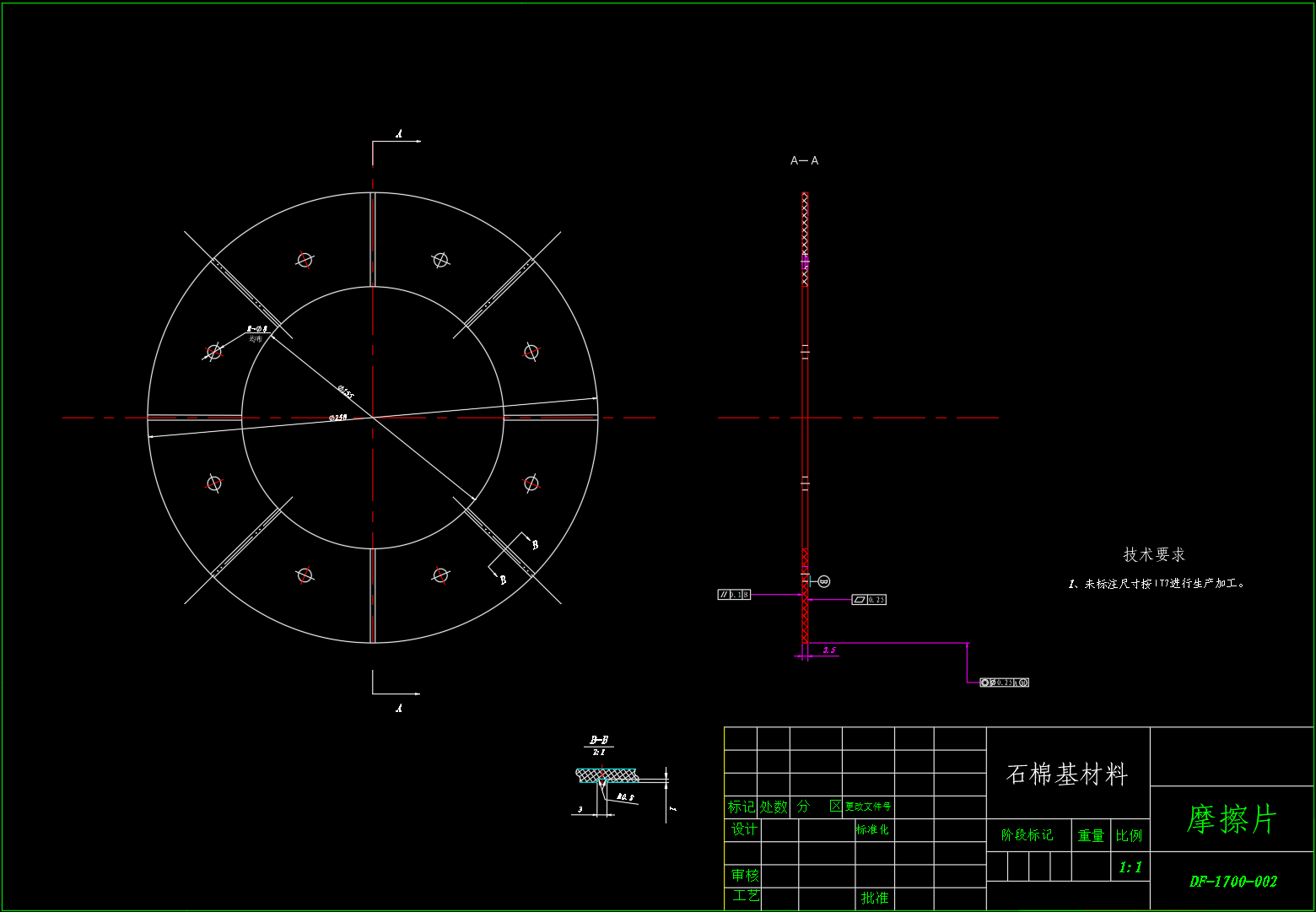The height and width of the screenshot is (912, 1316).
Task: Click the concentricity tolerance frame Φ0.25
Action: [x=1004, y=683]
